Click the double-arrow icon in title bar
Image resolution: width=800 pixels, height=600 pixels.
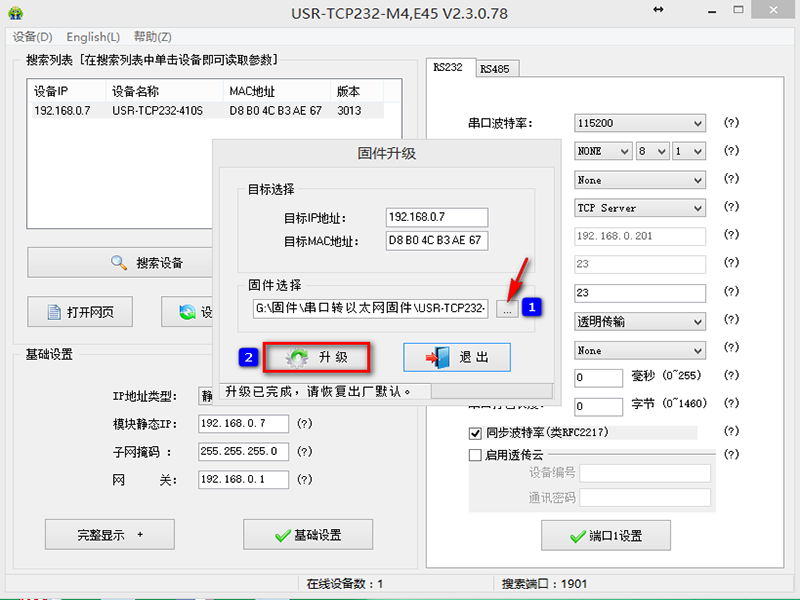click(658, 10)
